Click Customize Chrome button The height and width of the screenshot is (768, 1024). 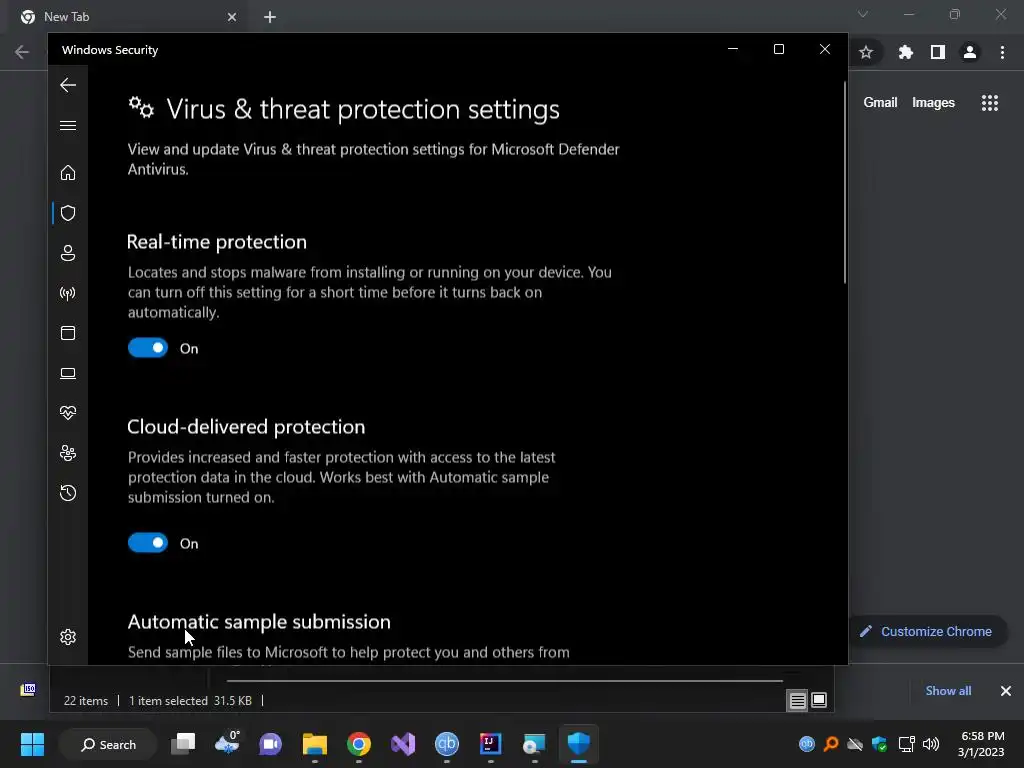click(x=927, y=632)
